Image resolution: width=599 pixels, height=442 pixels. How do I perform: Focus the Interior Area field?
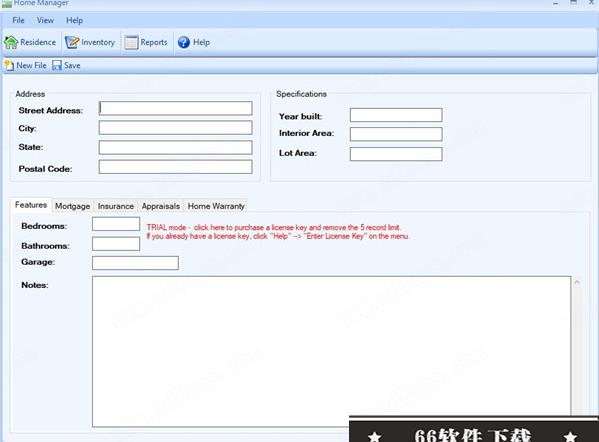[x=396, y=134]
